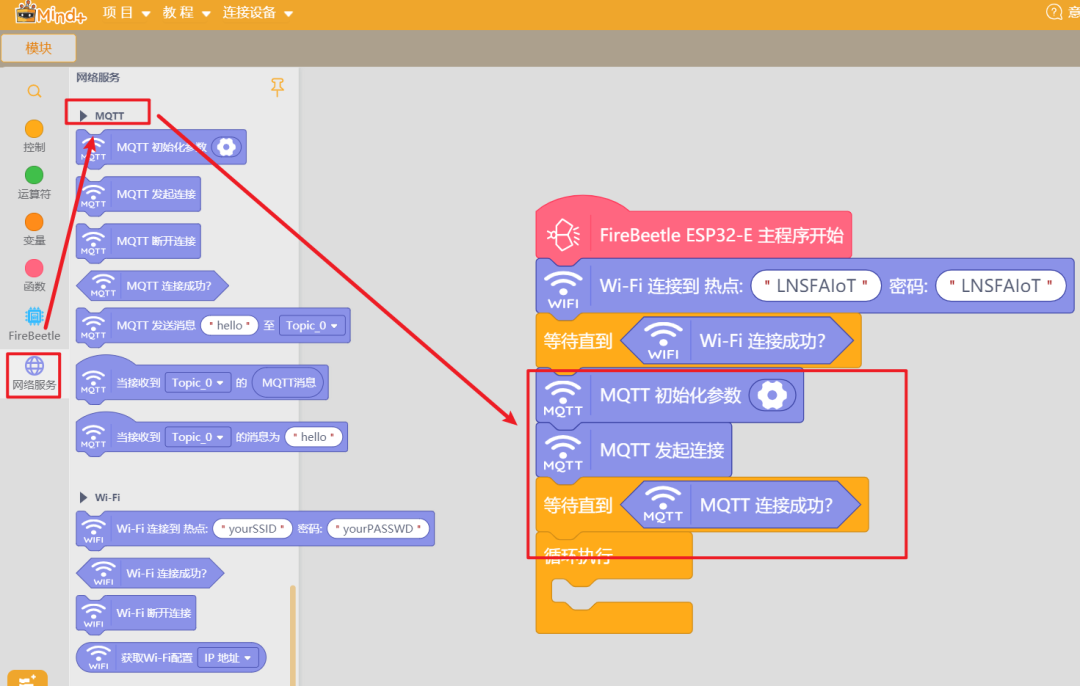
Task: Click the palette MQTT 发起连接 block
Action: [138, 195]
